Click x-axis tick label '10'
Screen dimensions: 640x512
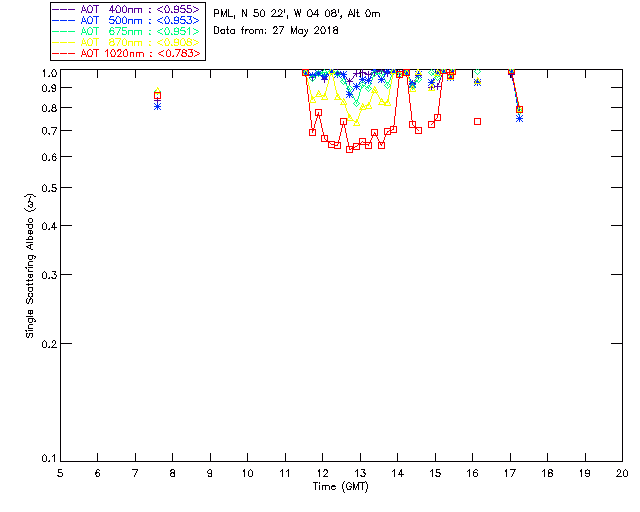click(247, 473)
